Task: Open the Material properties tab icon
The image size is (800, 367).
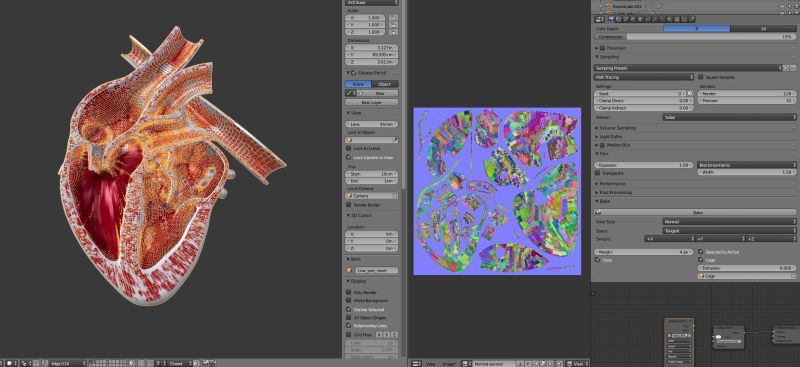Action: click(x=669, y=19)
